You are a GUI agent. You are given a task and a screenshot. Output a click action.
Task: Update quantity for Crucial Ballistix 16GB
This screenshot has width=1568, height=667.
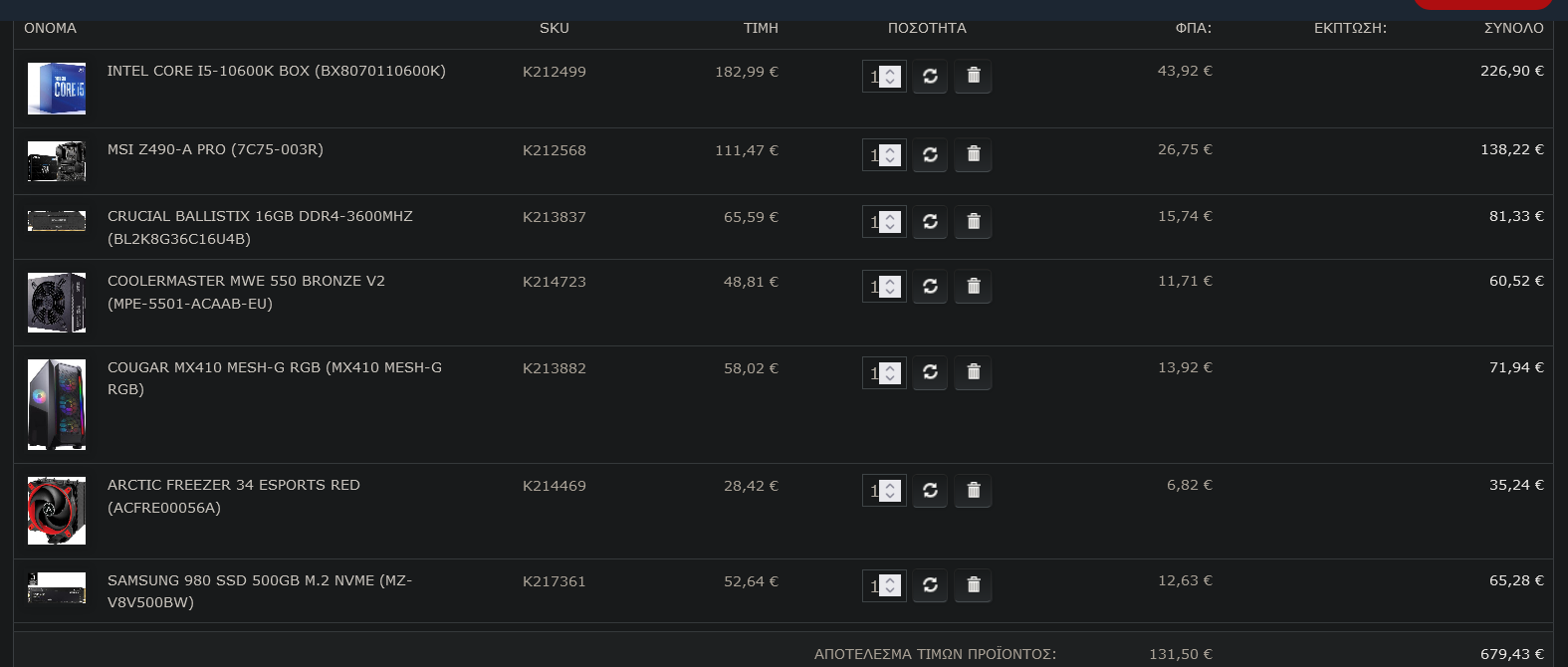[930, 221]
